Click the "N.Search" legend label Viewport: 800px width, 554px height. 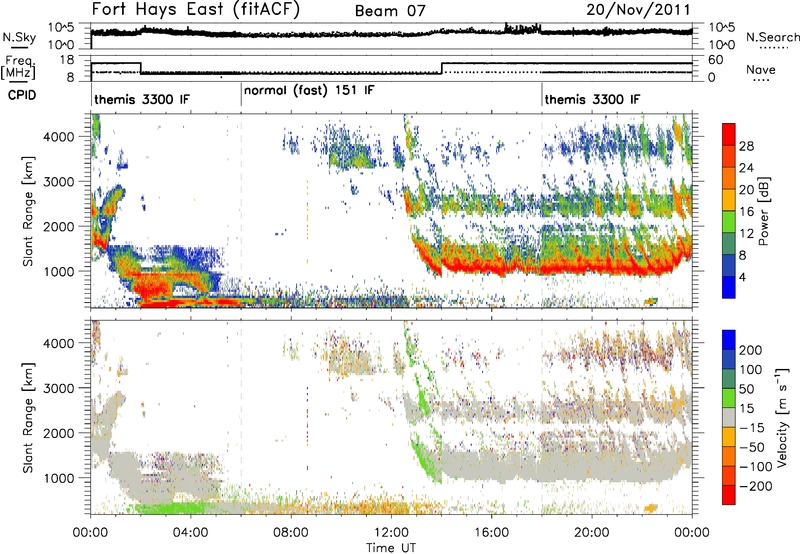(x=773, y=37)
